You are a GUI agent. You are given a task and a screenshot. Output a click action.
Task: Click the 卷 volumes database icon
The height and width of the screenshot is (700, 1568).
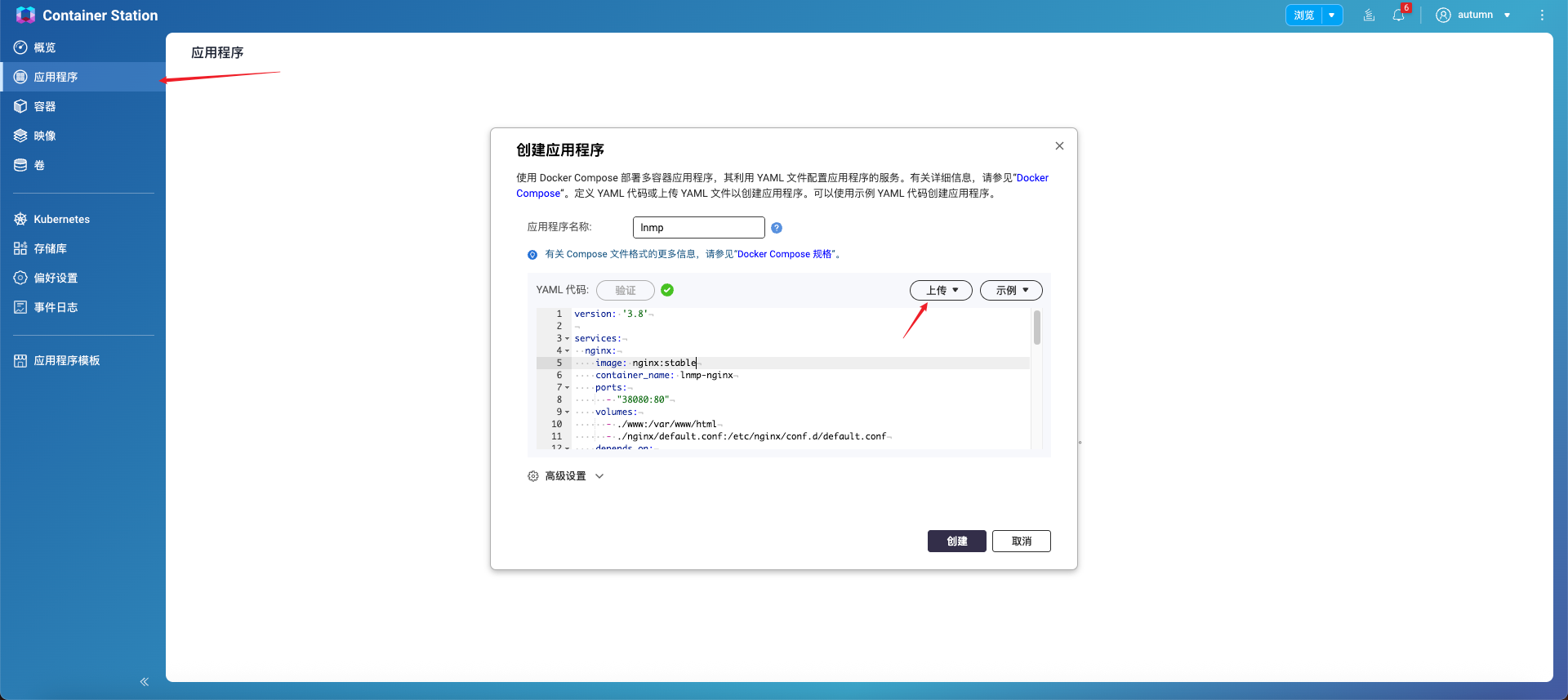20,165
